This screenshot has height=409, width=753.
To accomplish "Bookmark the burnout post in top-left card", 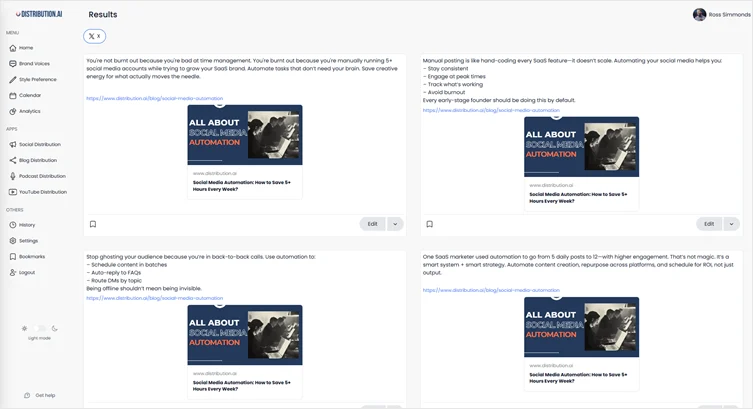I will 93,224.
